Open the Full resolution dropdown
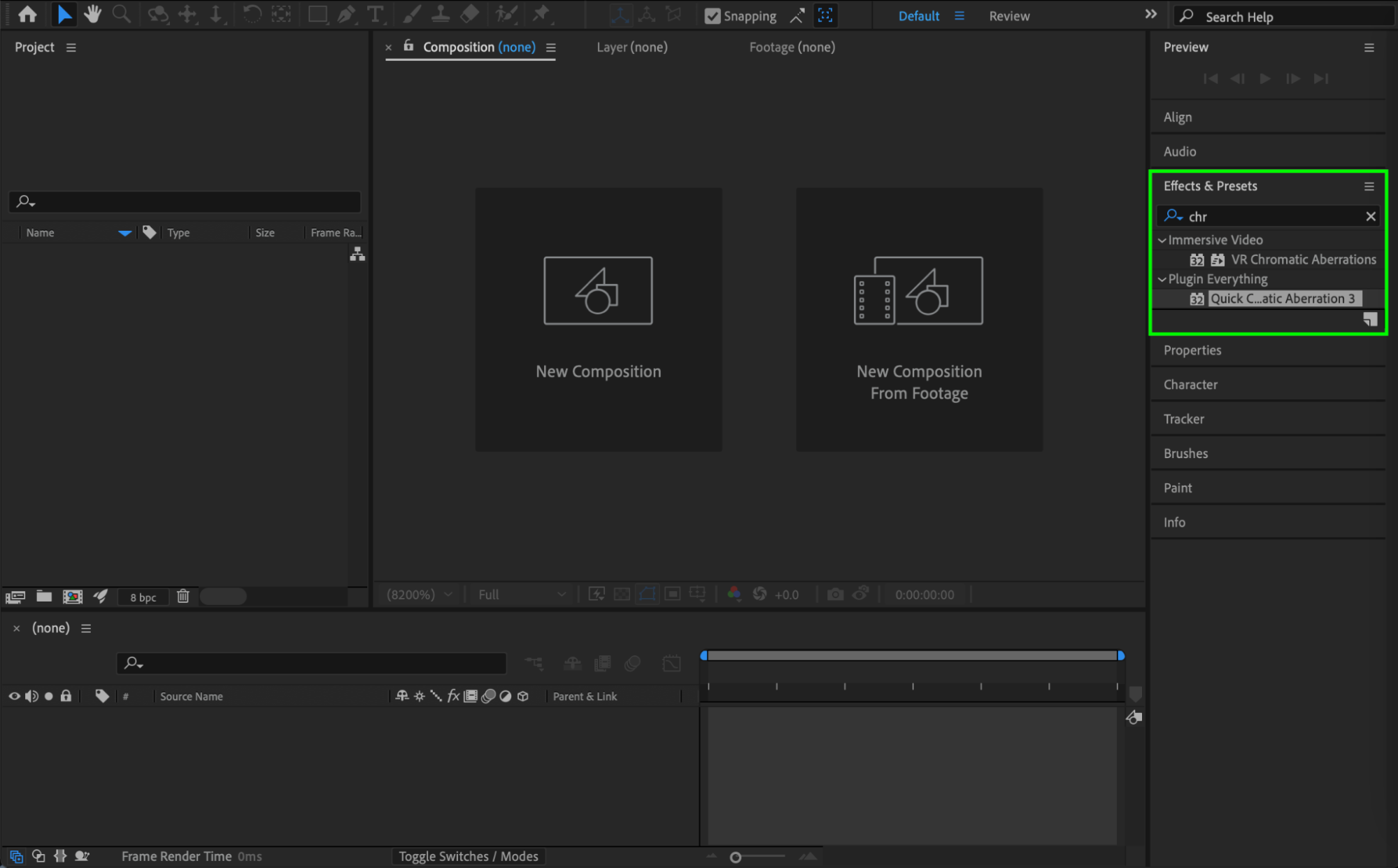This screenshot has height=868, width=1398. (x=521, y=595)
